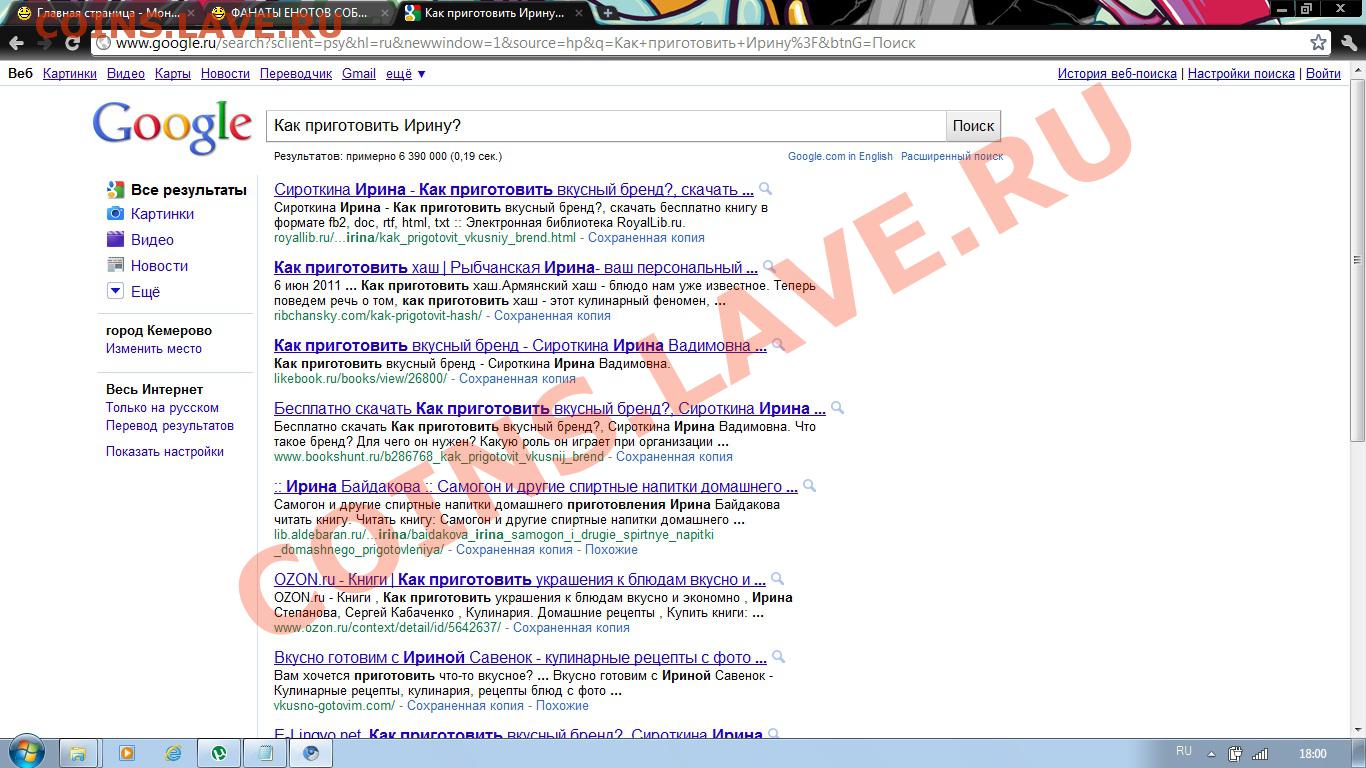Preview magnifier for the likebook.ru result
Image resolution: width=1366 pixels, height=768 pixels.
point(778,344)
